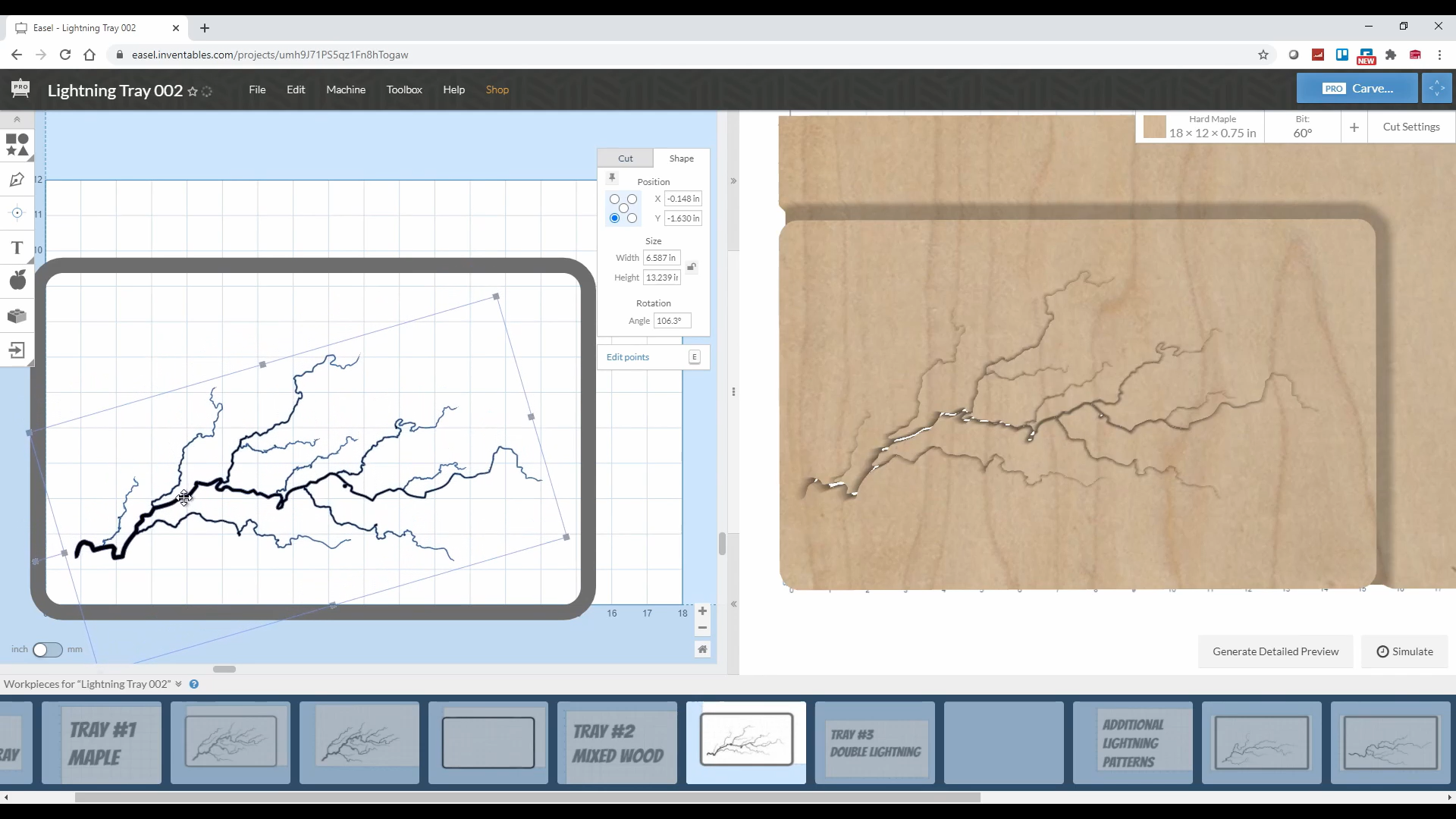Select center-point position radio button

(x=623, y=208)
